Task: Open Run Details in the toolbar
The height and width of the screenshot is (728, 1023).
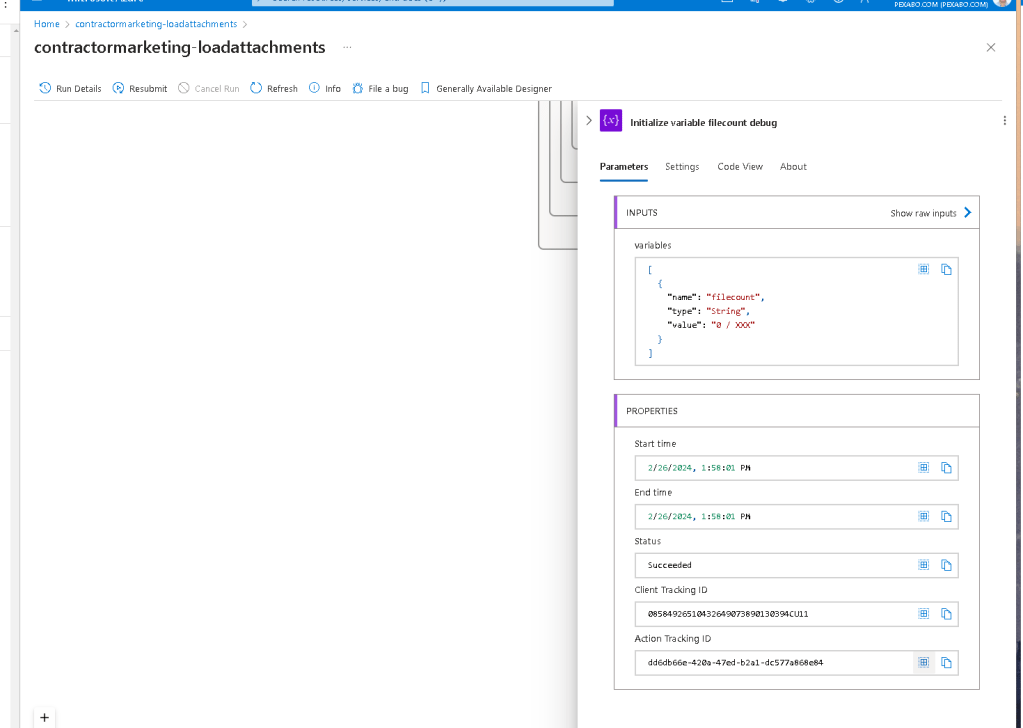Action: click(x=70, y=88)
